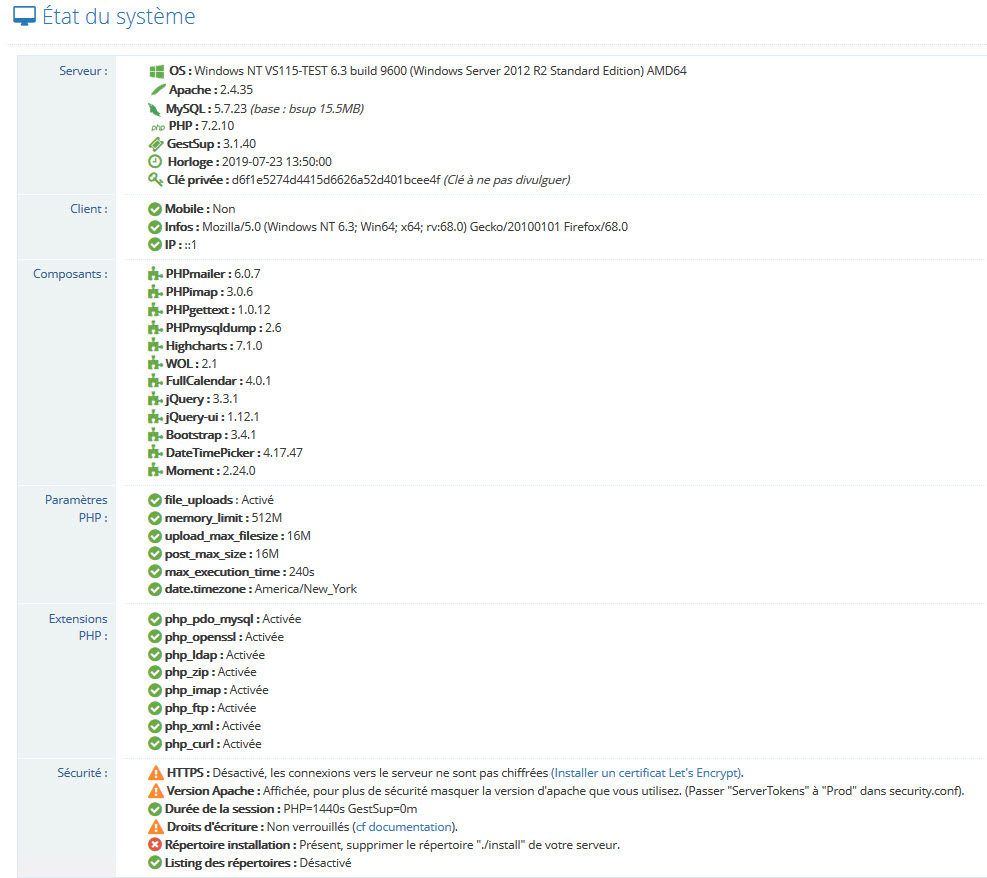The image size is (987, 878).
Task: Click the warning icon beside Version Apache
Action: [155, 791]
